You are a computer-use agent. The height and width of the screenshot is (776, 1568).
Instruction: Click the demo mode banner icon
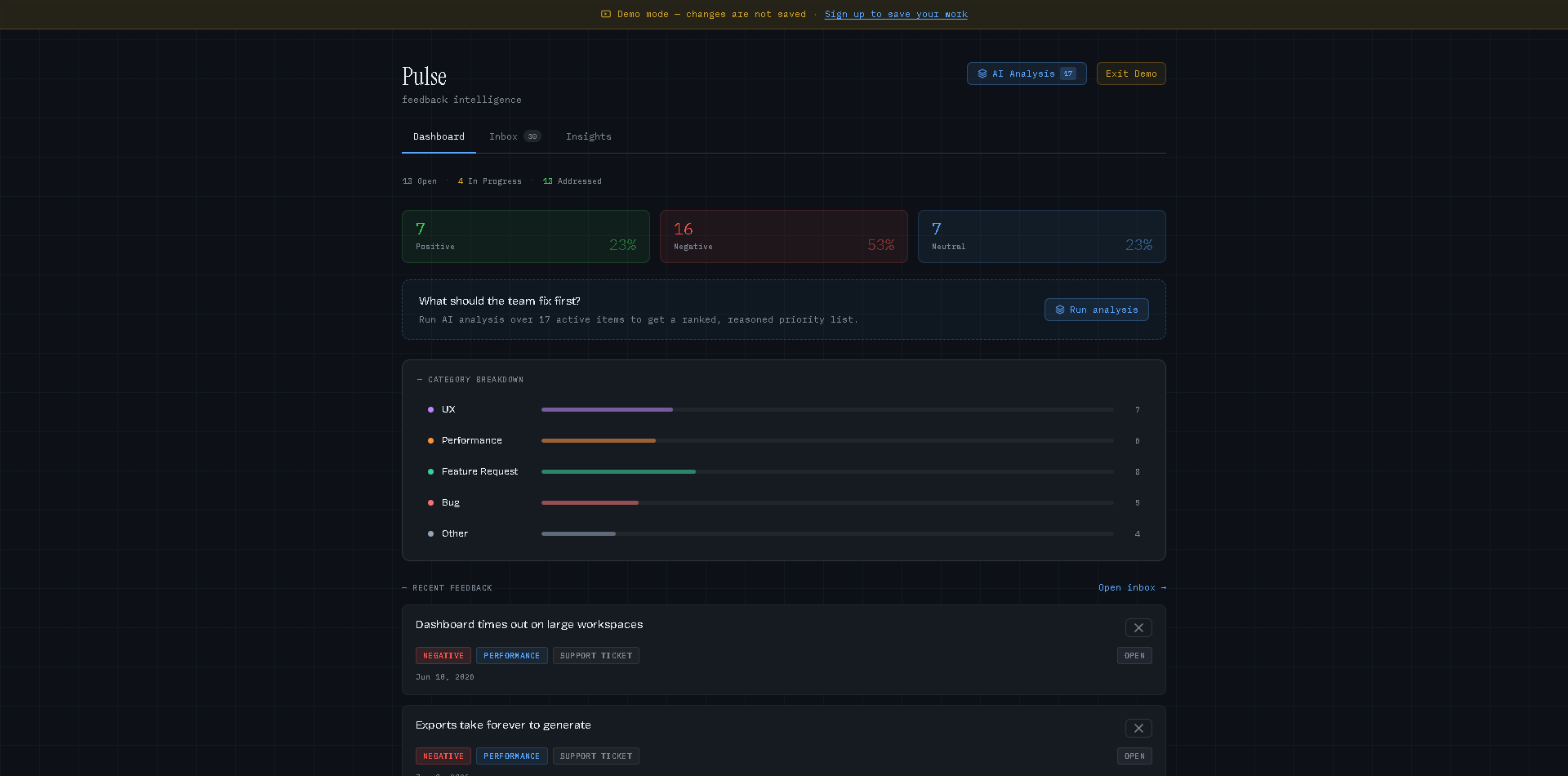coord(606,14)
